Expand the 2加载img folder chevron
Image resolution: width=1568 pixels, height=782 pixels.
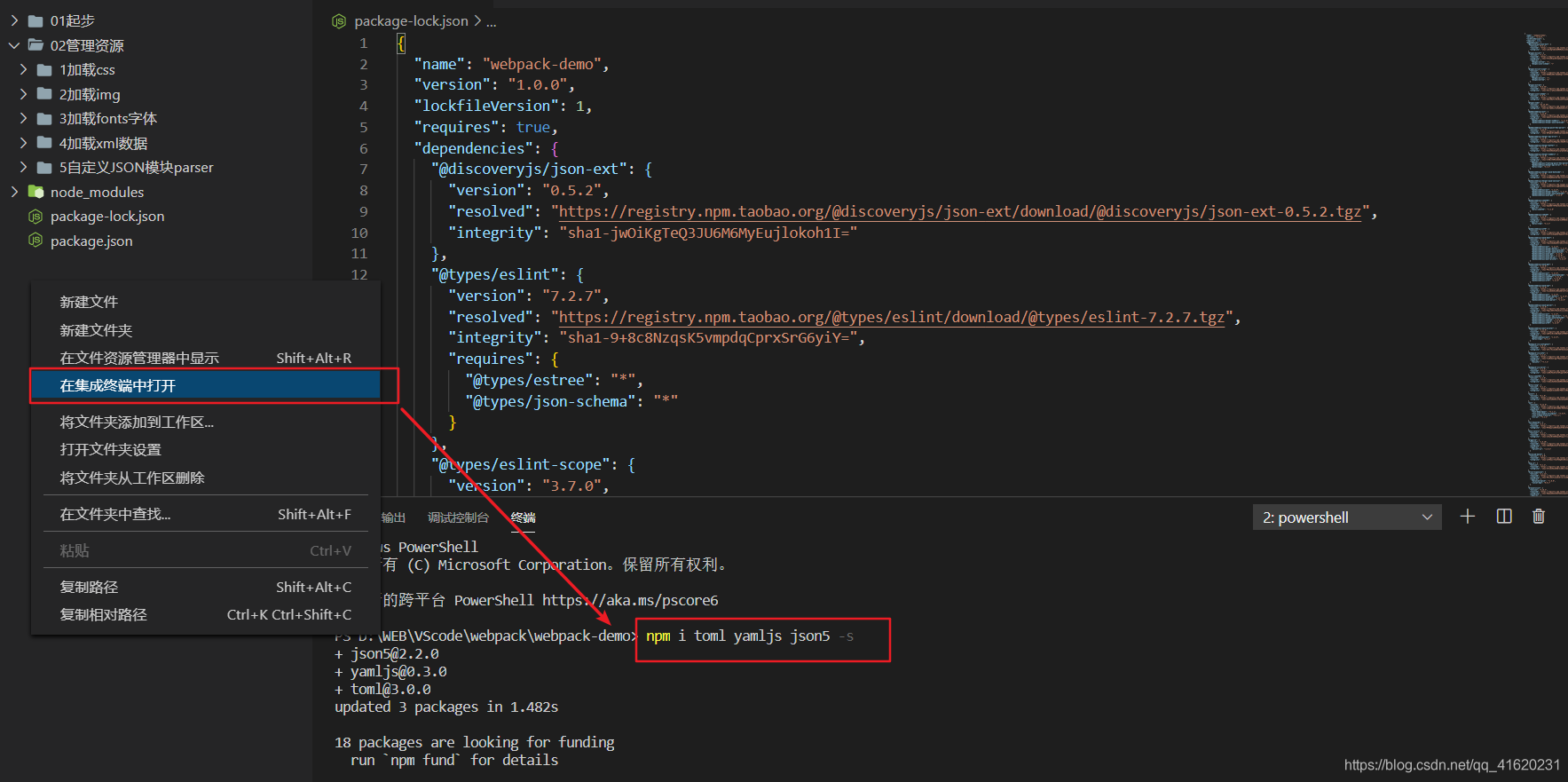click(x=23, y=94)
